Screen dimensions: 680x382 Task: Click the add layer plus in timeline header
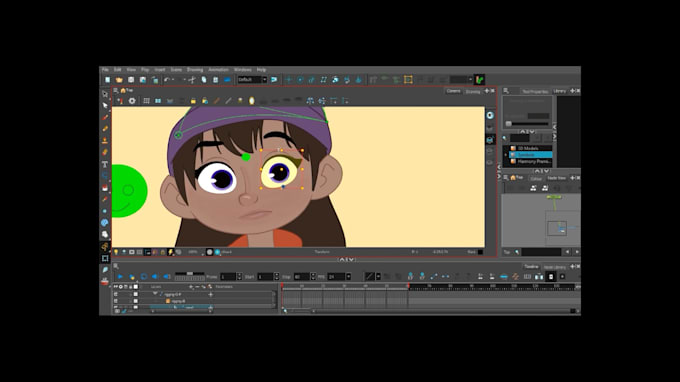pyautogui.click(x=191, y=287)
